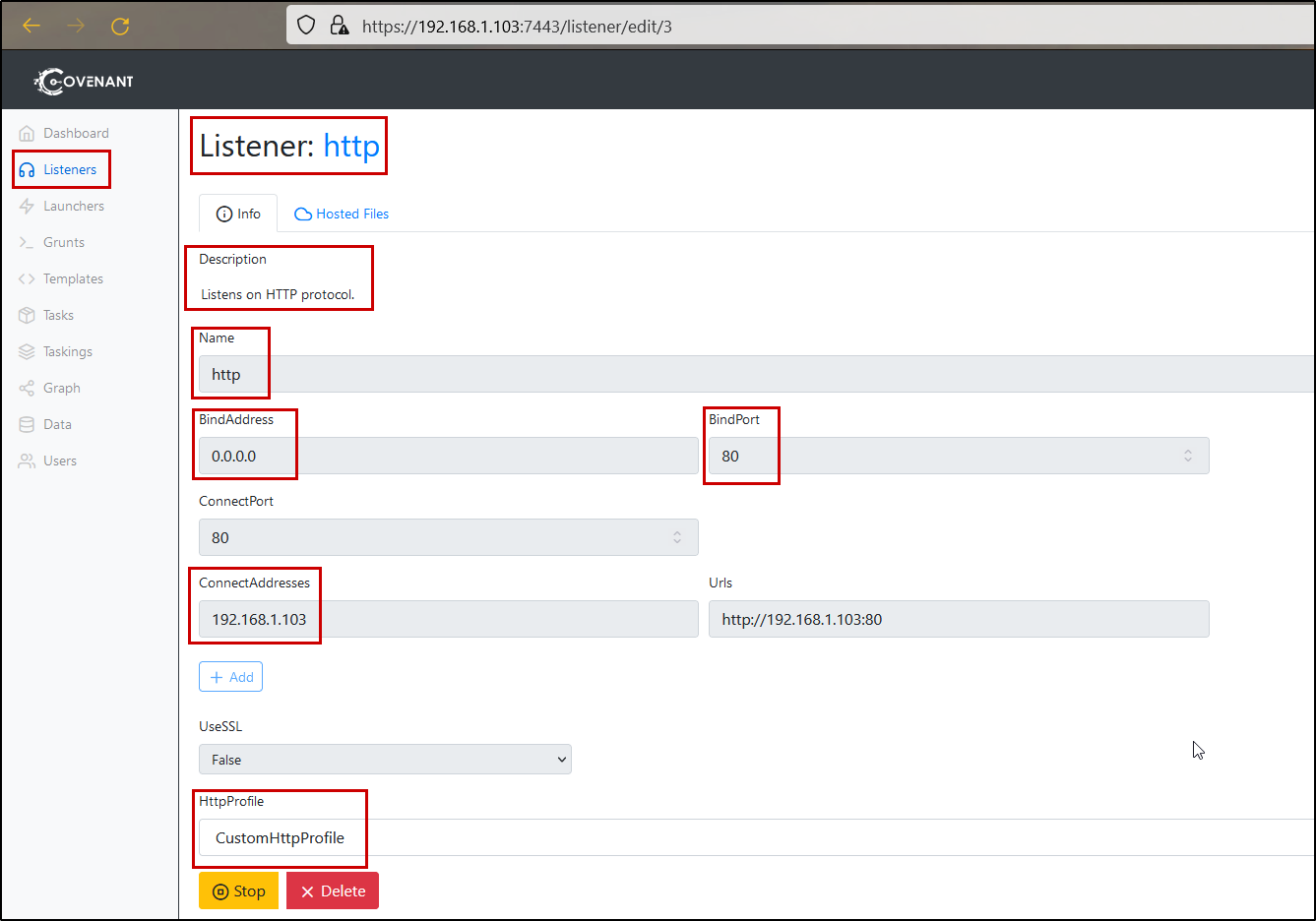Screen dimensions: 1316x921
Task: Click the Templates code brackets icon
Action: pyautogui.click(x=27, y=278)
